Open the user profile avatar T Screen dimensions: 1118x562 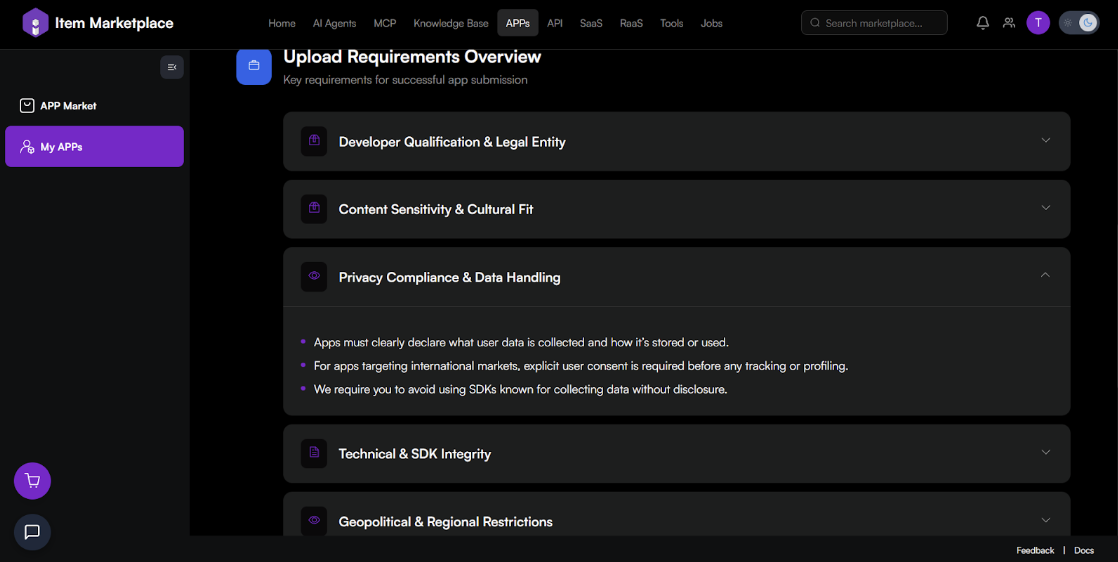[x=1038, y=23]
